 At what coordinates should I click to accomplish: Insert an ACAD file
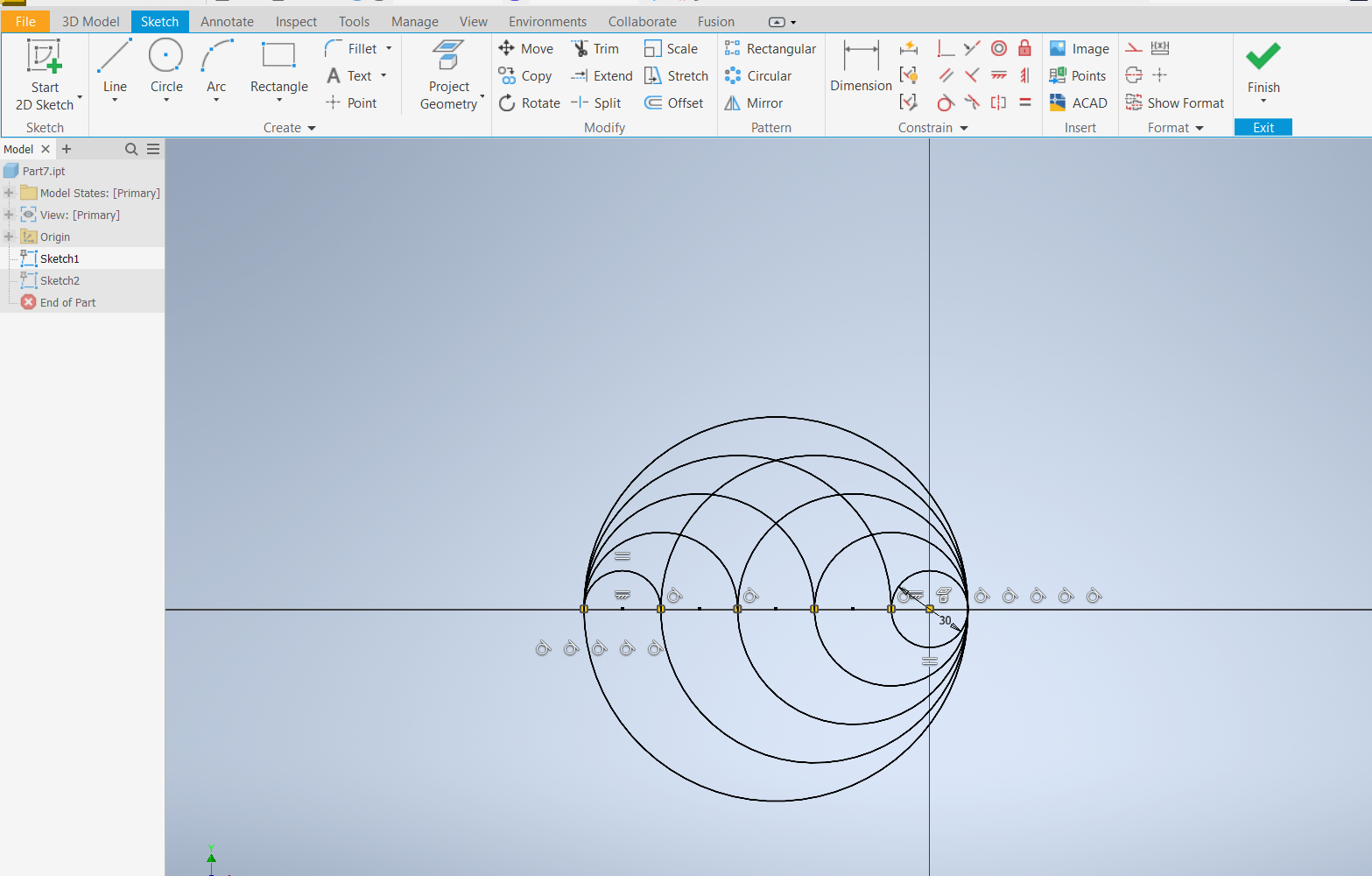tap(1079, 103)
